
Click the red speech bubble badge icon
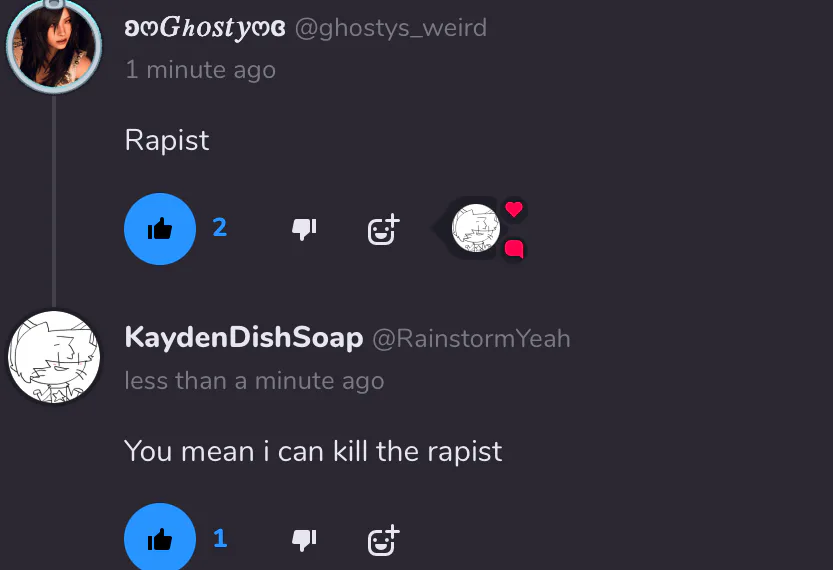coord(514,249)
